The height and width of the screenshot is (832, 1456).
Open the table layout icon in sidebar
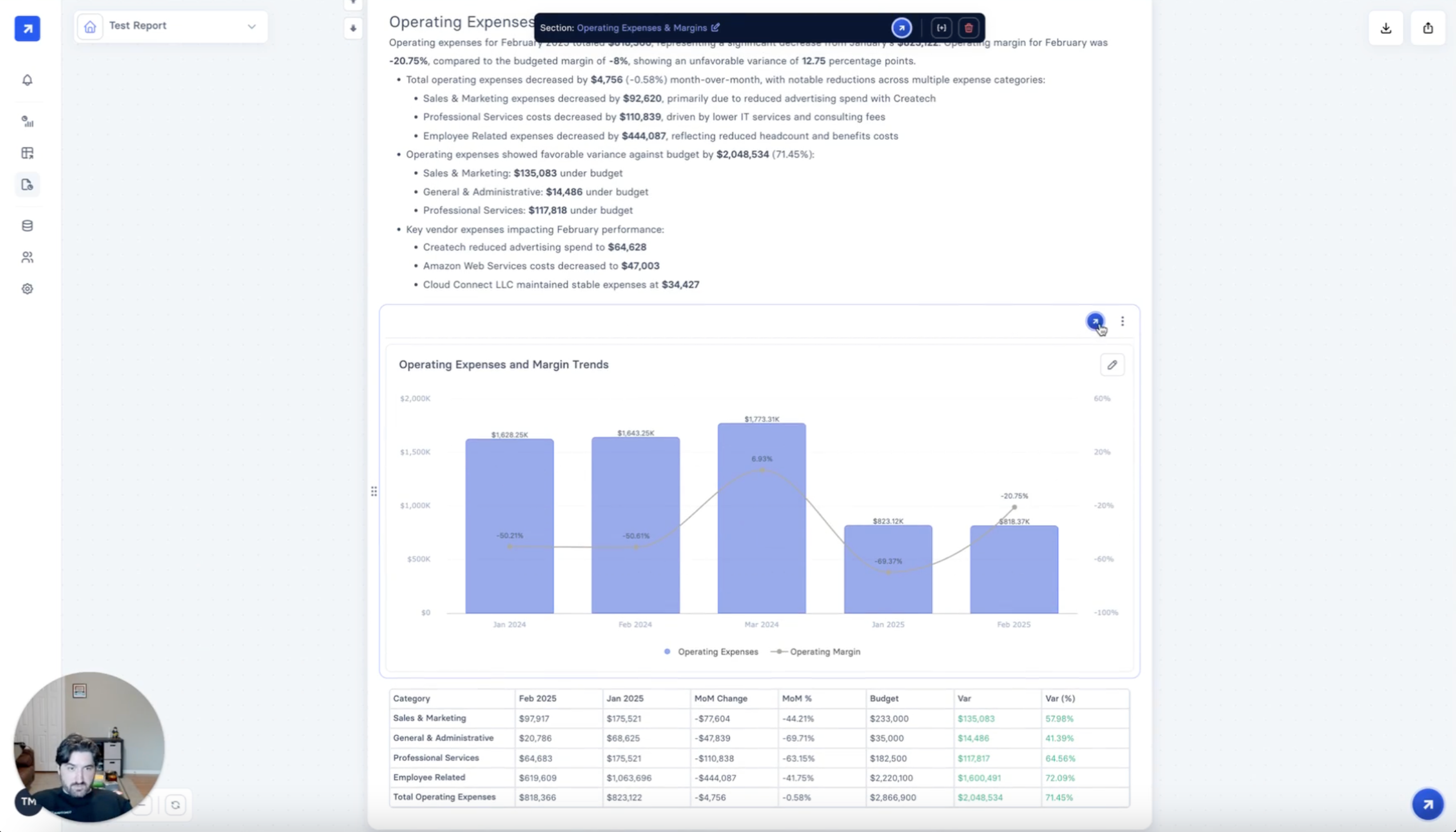pyautogui.click(x=27, y=153)
